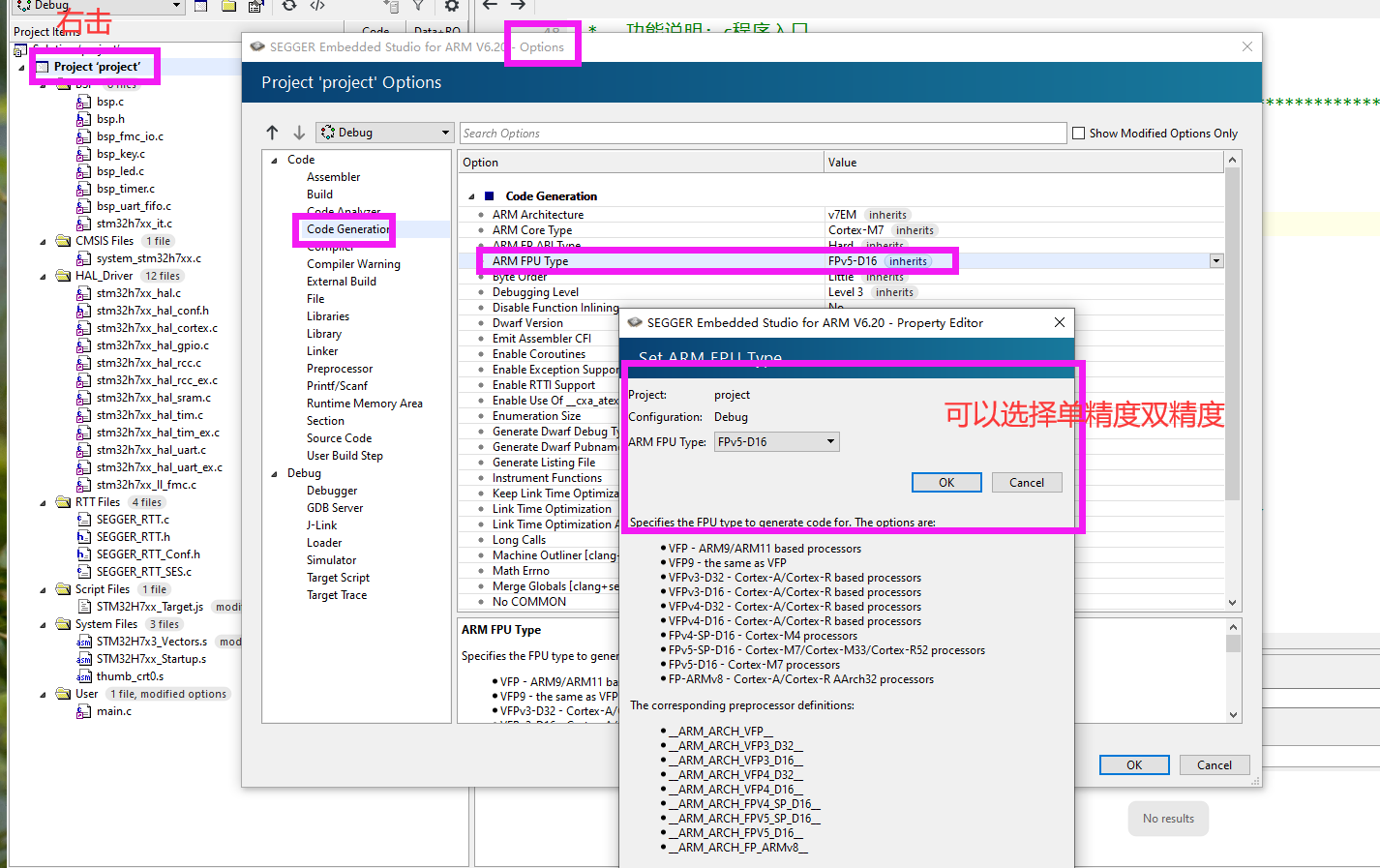The width and height of the screenshot is (1380, 868).
Task: Collapse the Debug category in options tree
Action: point(275,474)
